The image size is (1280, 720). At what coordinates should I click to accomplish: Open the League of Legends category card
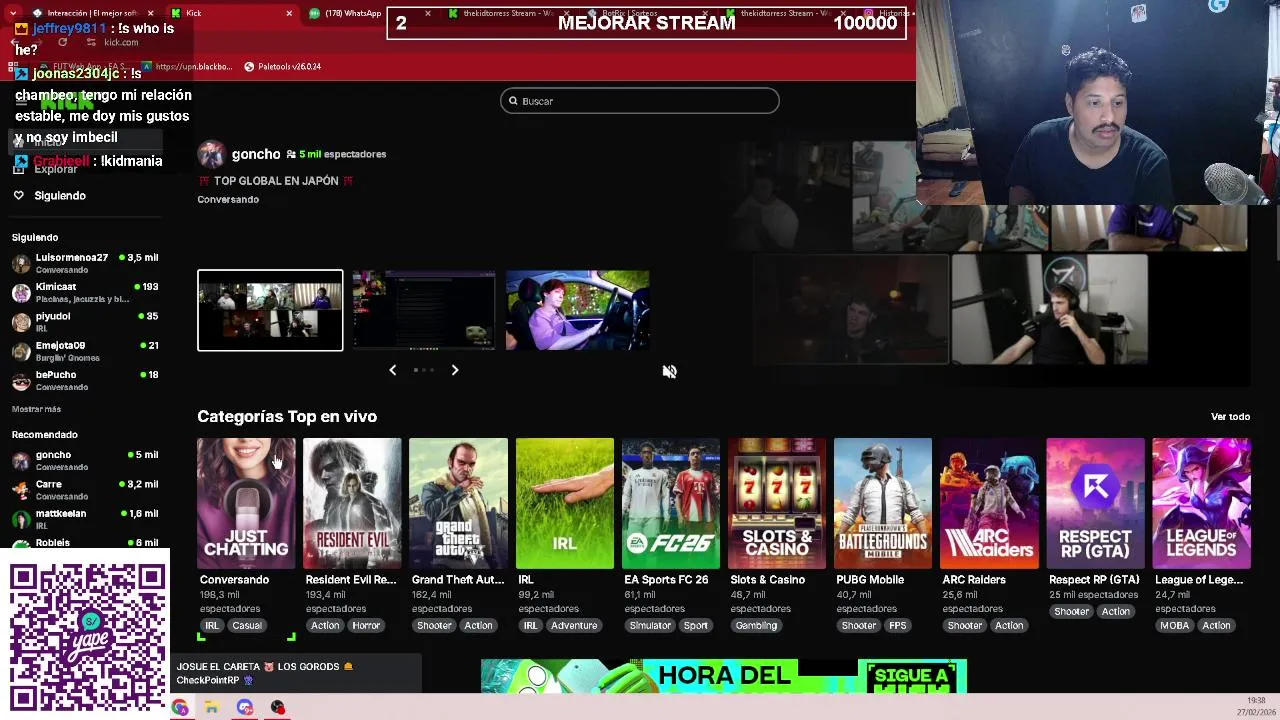pyautogui.click(x=1201, y=503)
